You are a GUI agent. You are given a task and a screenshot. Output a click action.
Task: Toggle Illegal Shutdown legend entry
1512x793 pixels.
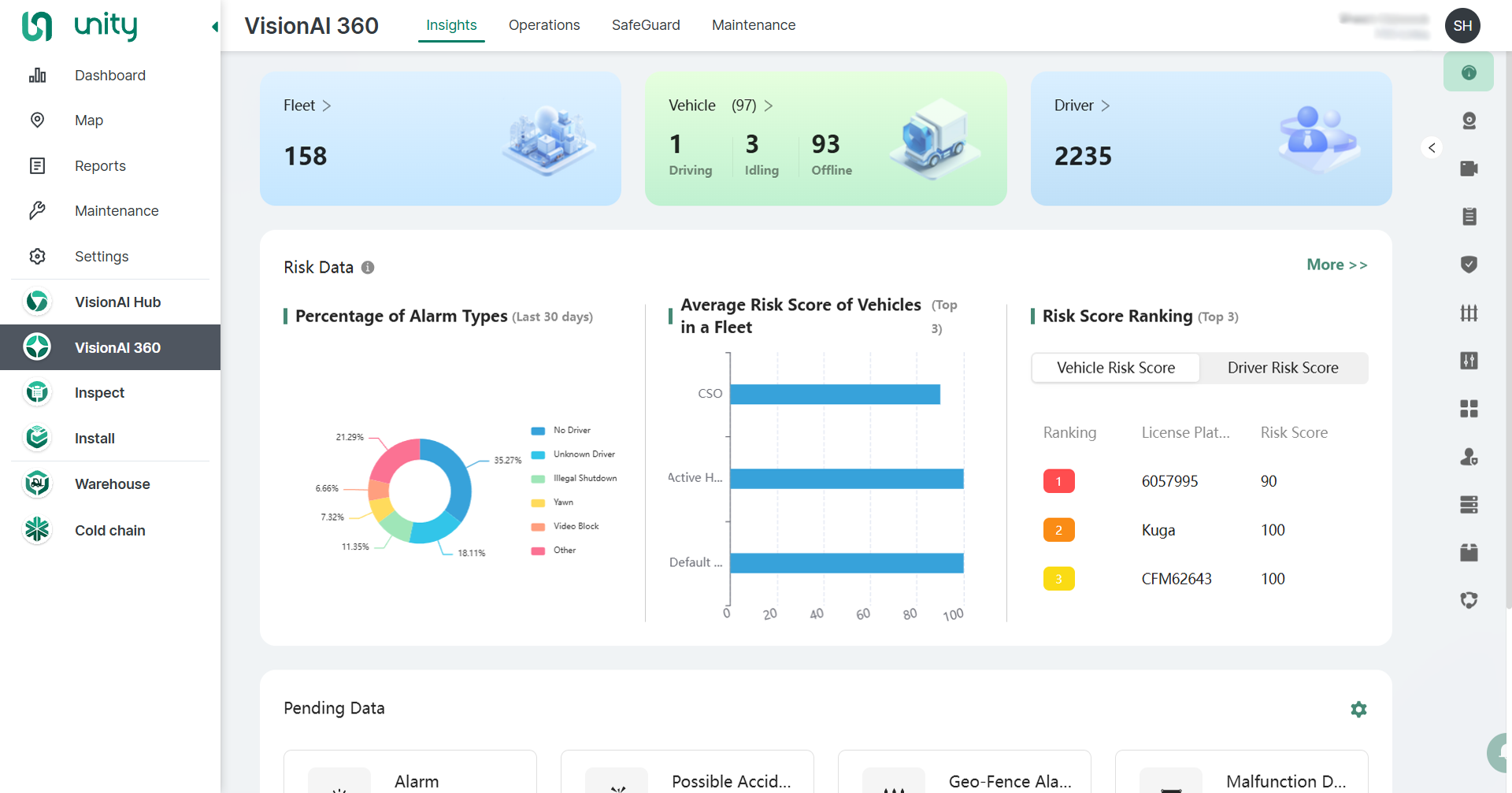574,478
